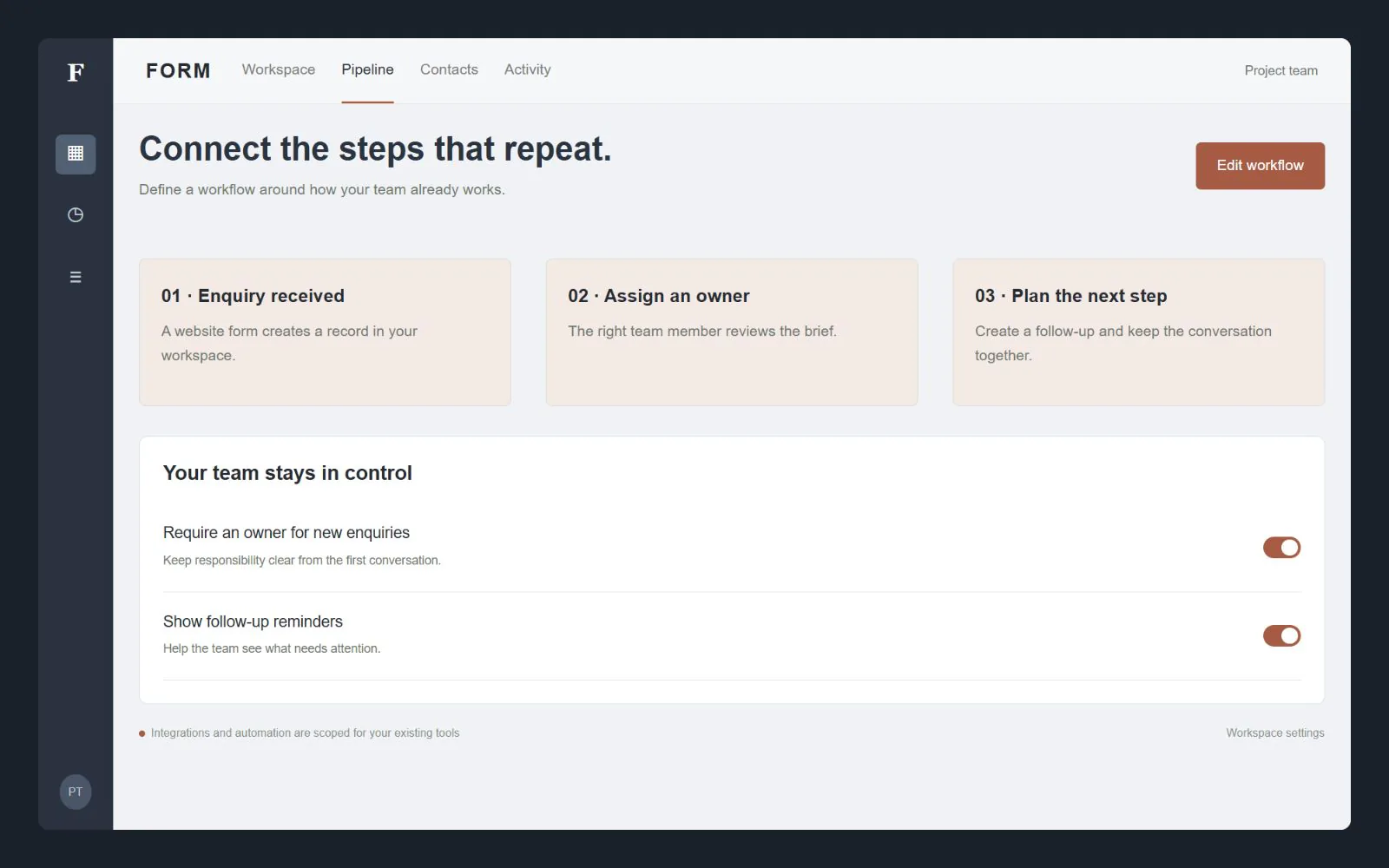Viewport: 1389px width, 868px height.
Task: Click Define a workflow subtitle text
Action: [x=322, y=189]
